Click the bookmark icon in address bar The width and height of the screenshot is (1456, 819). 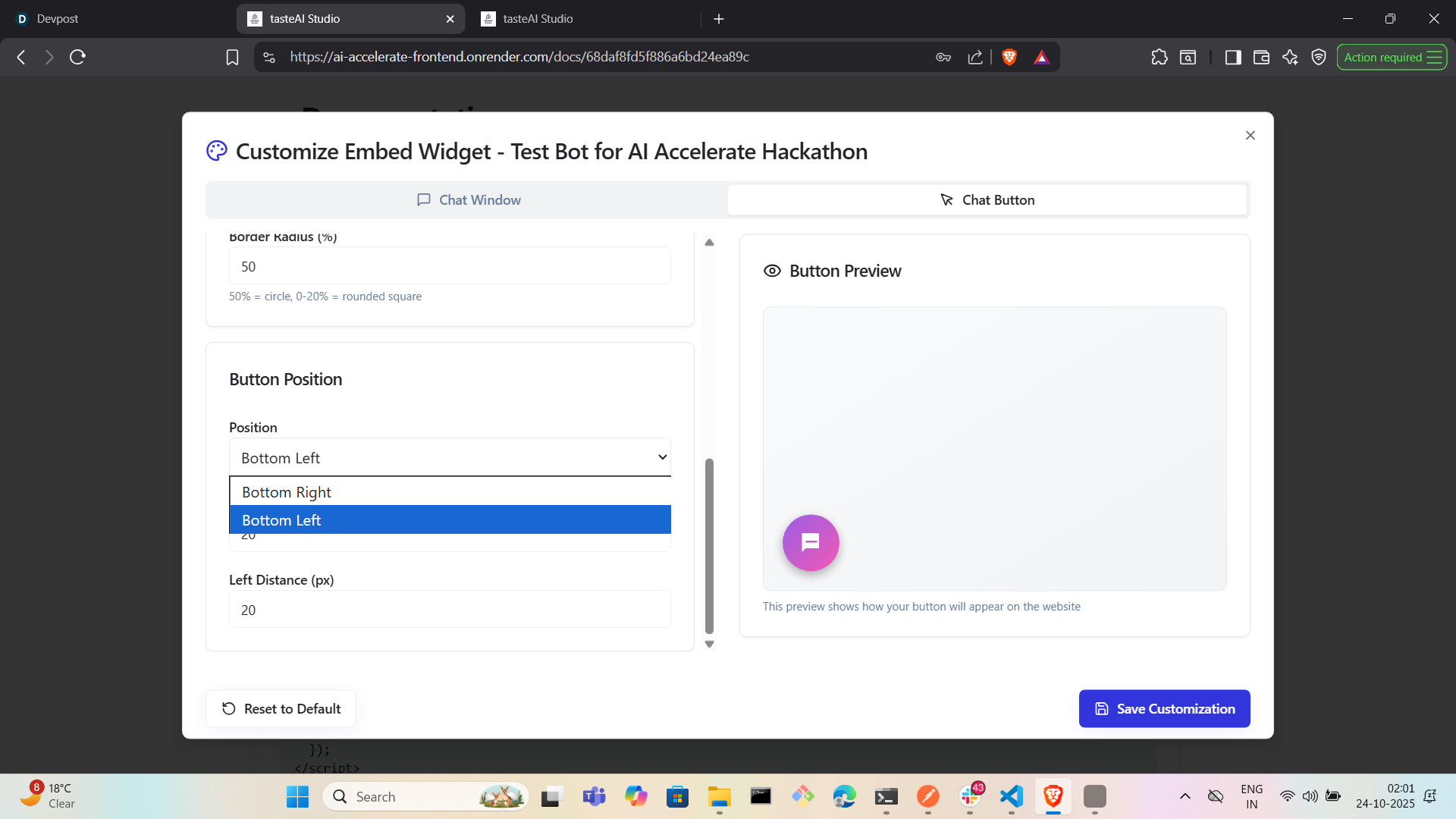tap(232, 57)
